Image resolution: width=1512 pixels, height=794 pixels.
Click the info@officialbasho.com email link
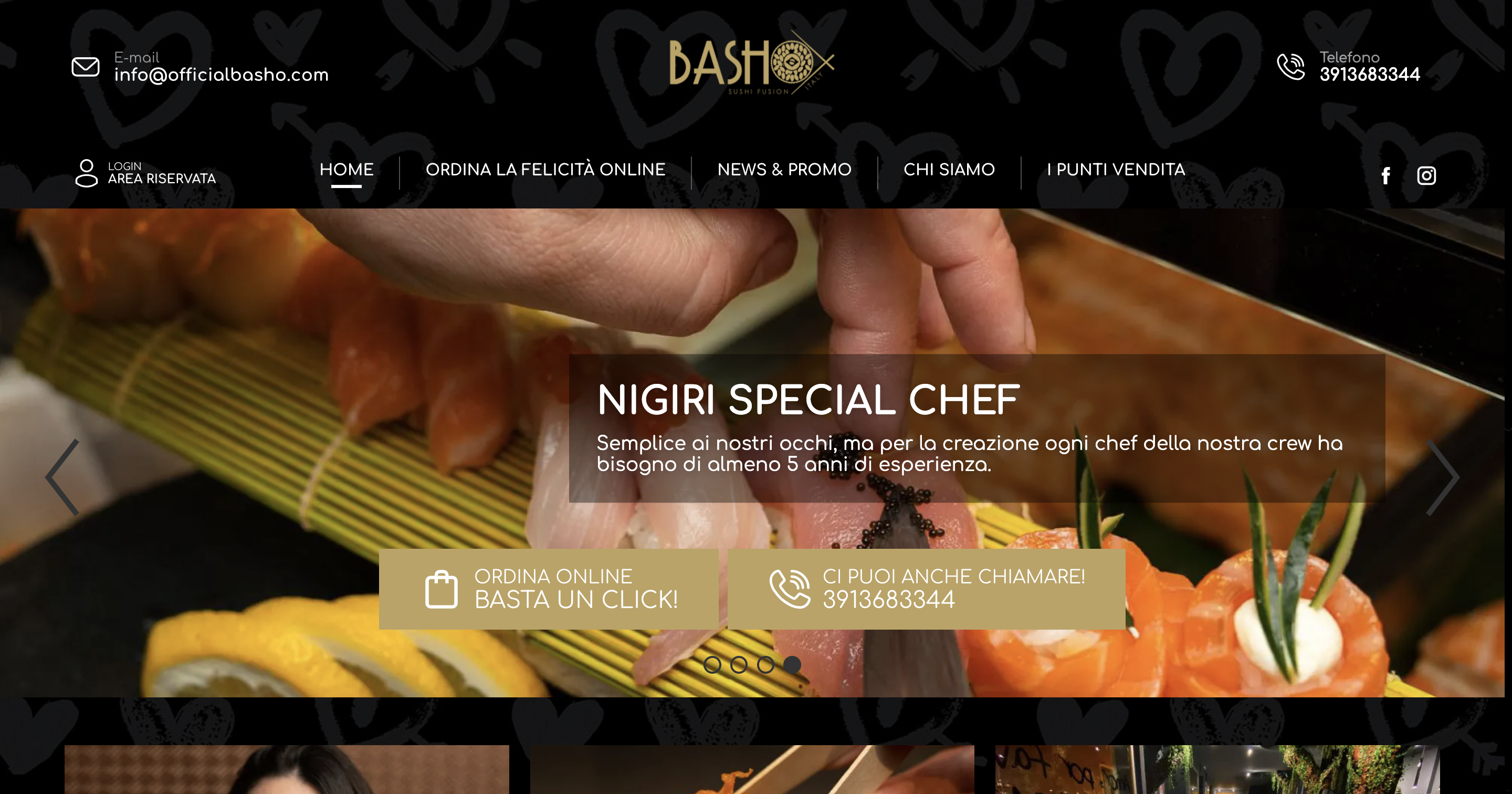click(221, 75)
